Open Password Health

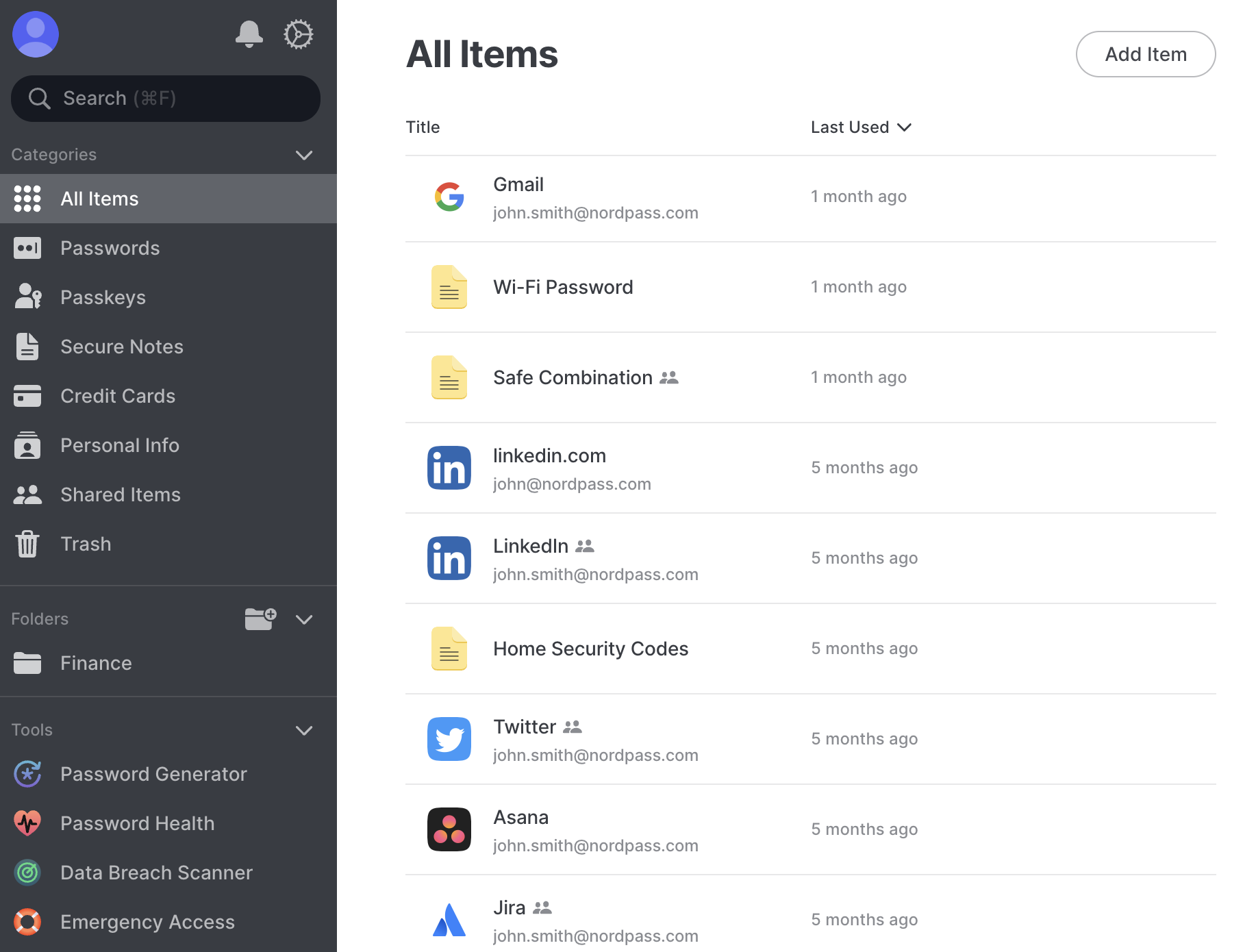pyautogui.click(x=137, y=823)
